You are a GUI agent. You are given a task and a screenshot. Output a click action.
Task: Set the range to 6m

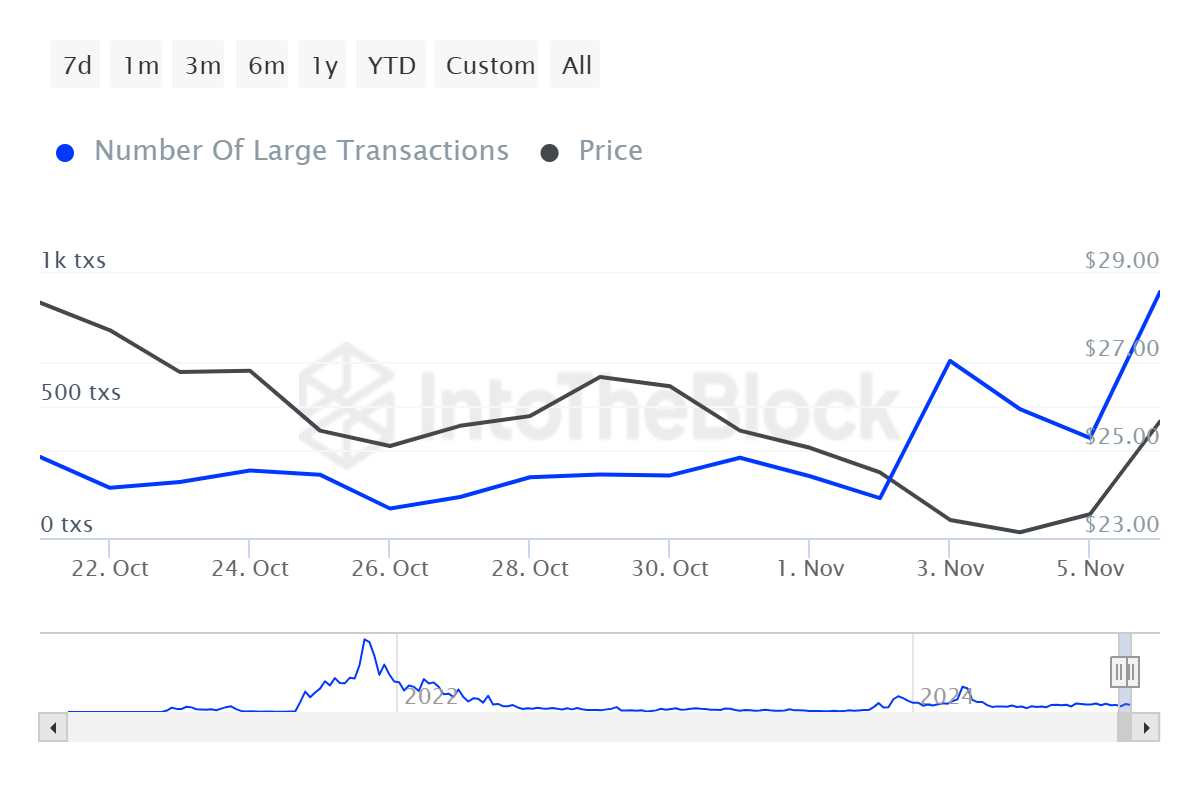coord(266,66)
